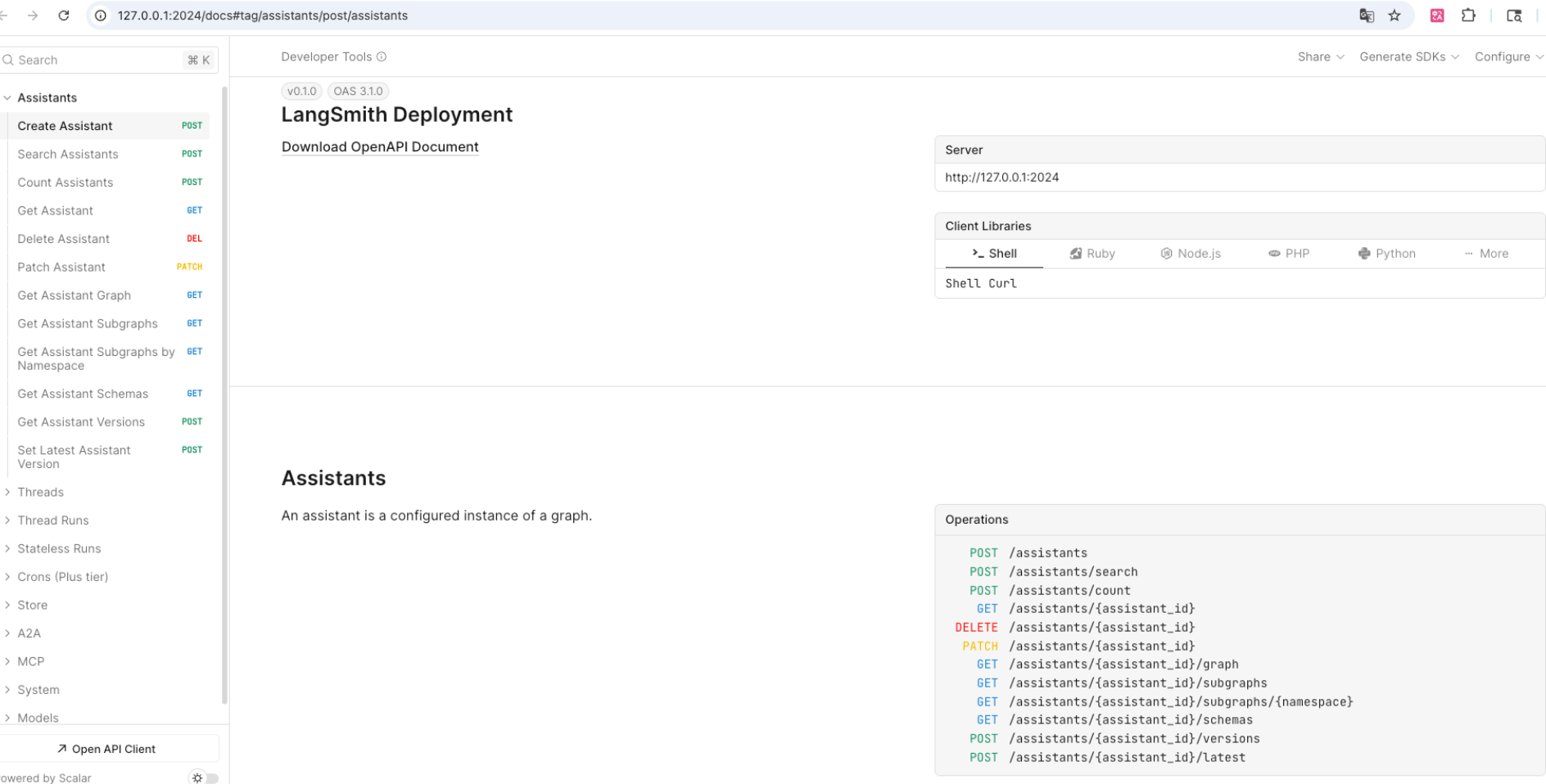Image resolution: width=1546 pixels, height=784 pixels.
Task: Click the Google Translate icon in address bar
Action: coord(1366,16)
